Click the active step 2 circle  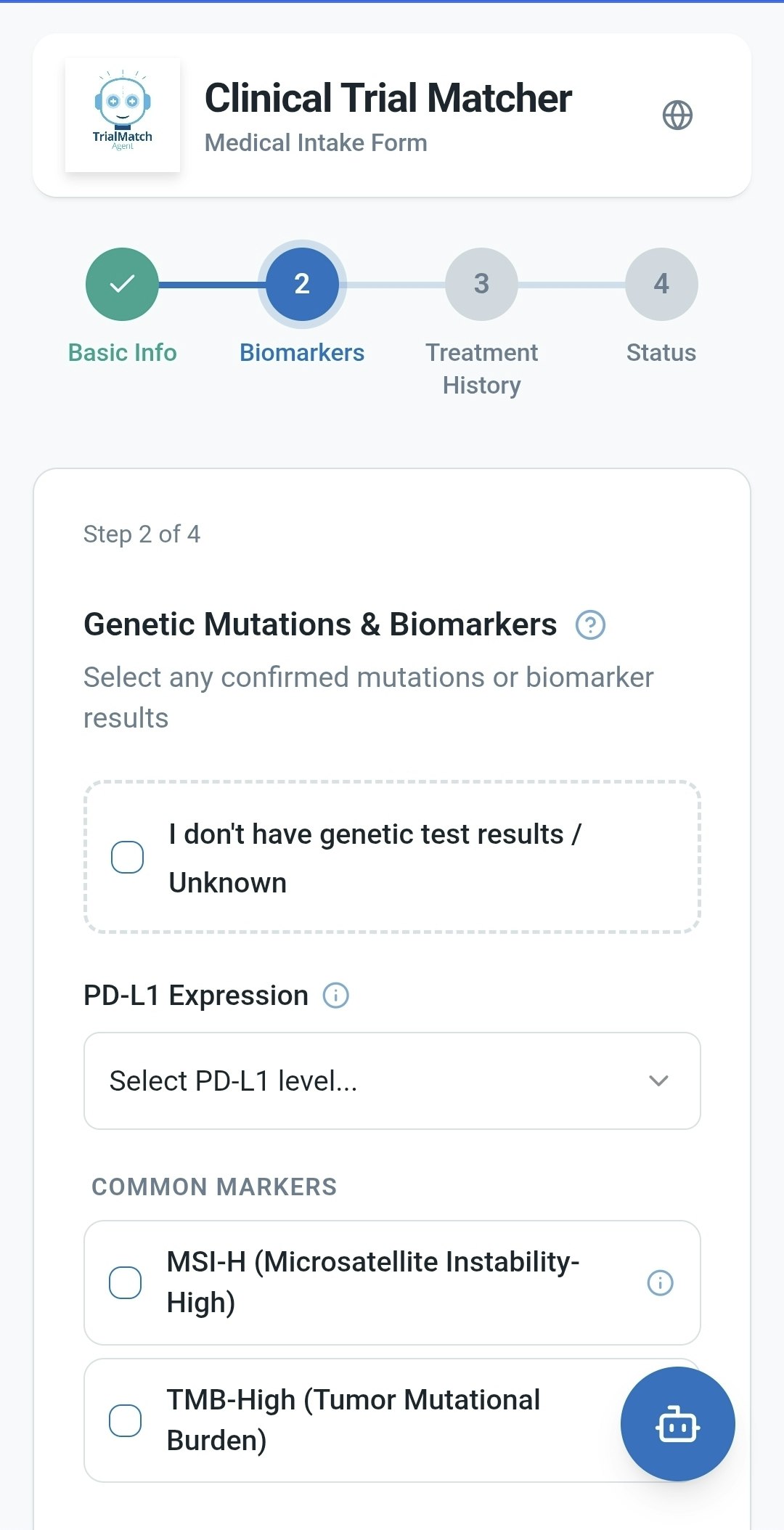tap(302, 284)
